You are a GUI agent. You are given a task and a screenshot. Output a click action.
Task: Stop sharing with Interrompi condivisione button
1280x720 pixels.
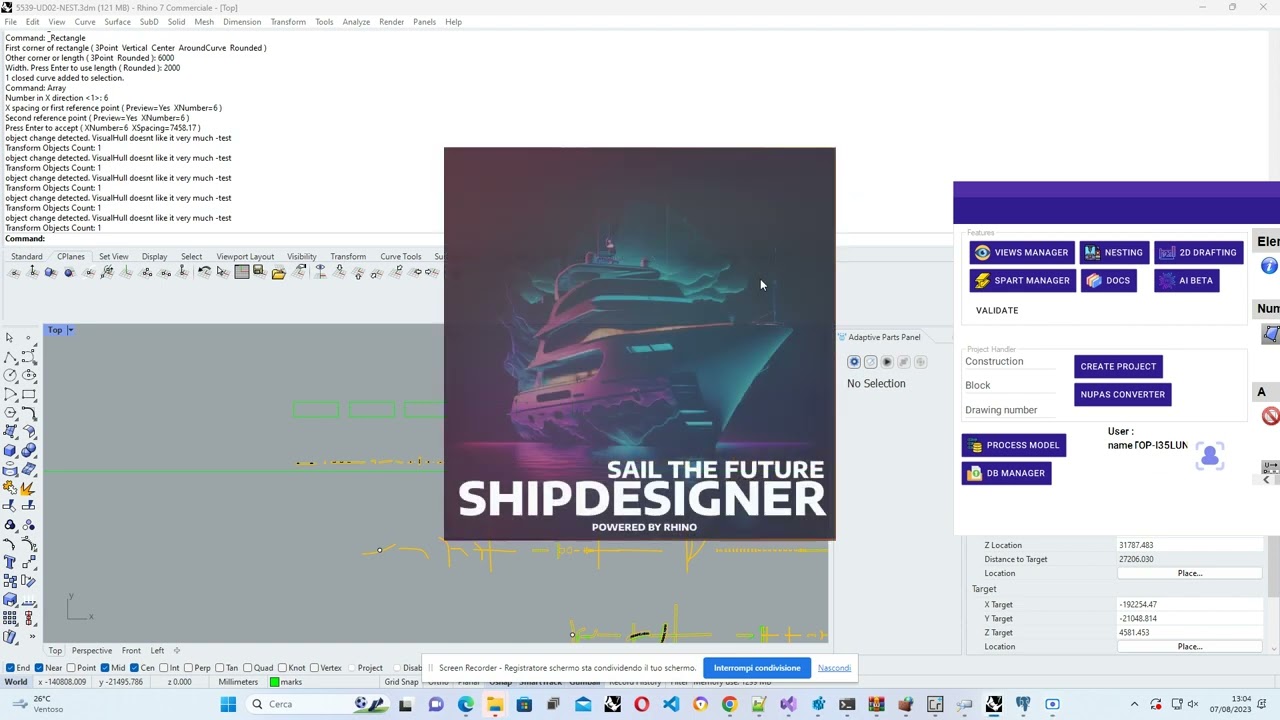click(757, 668)
